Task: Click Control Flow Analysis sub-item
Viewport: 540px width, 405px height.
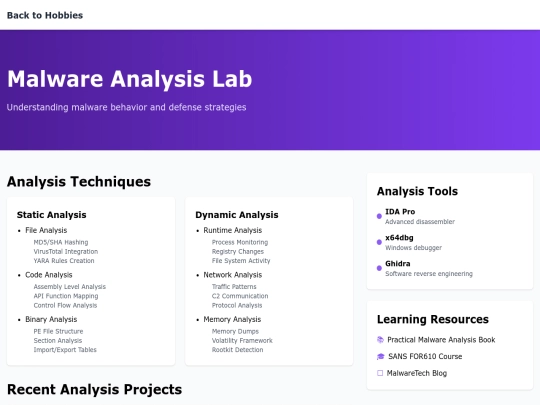Action: coord(65,305)
